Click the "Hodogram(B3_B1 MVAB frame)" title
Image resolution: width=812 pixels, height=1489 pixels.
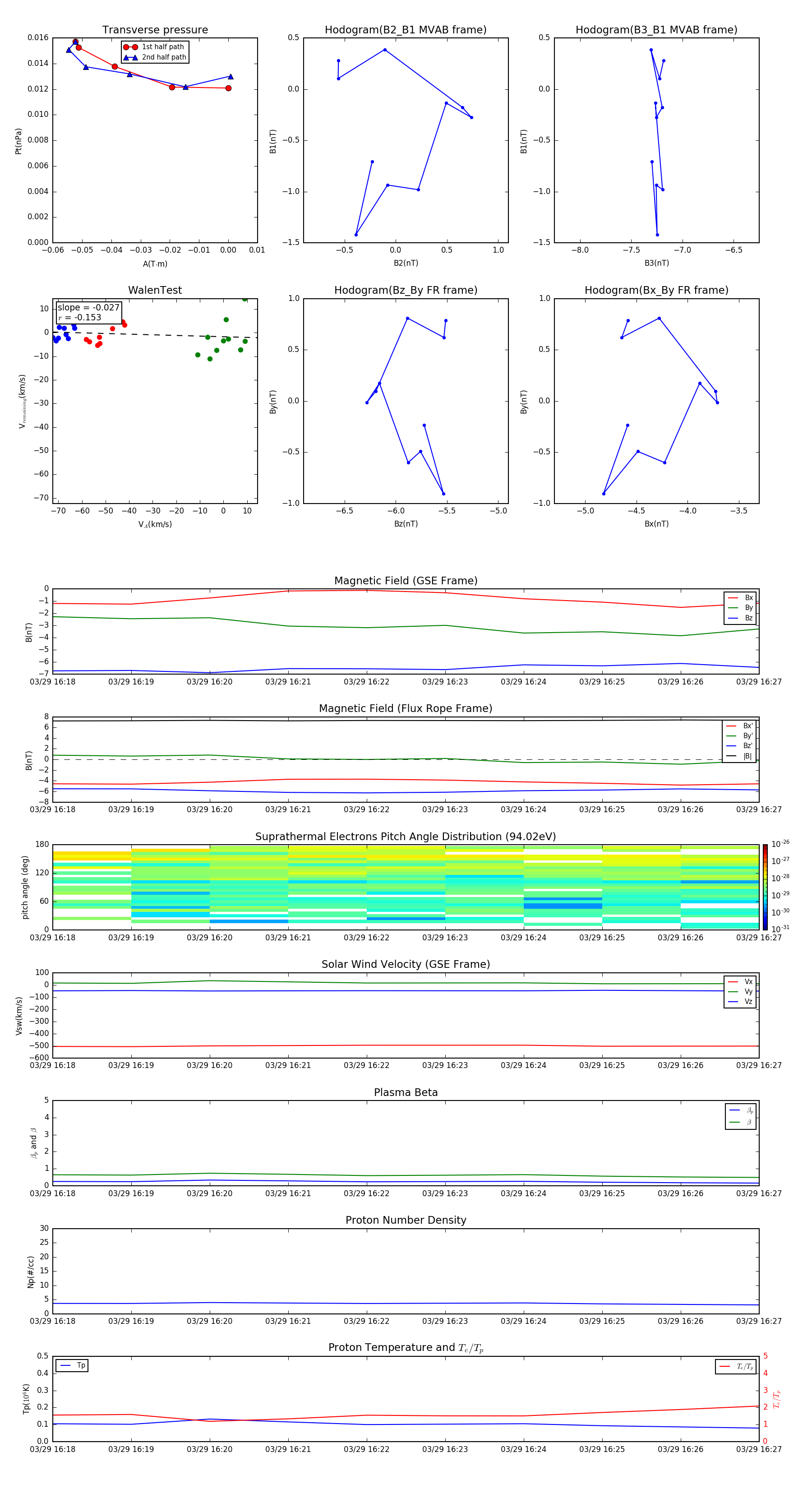pyautogui.click(x=656, y=30)
